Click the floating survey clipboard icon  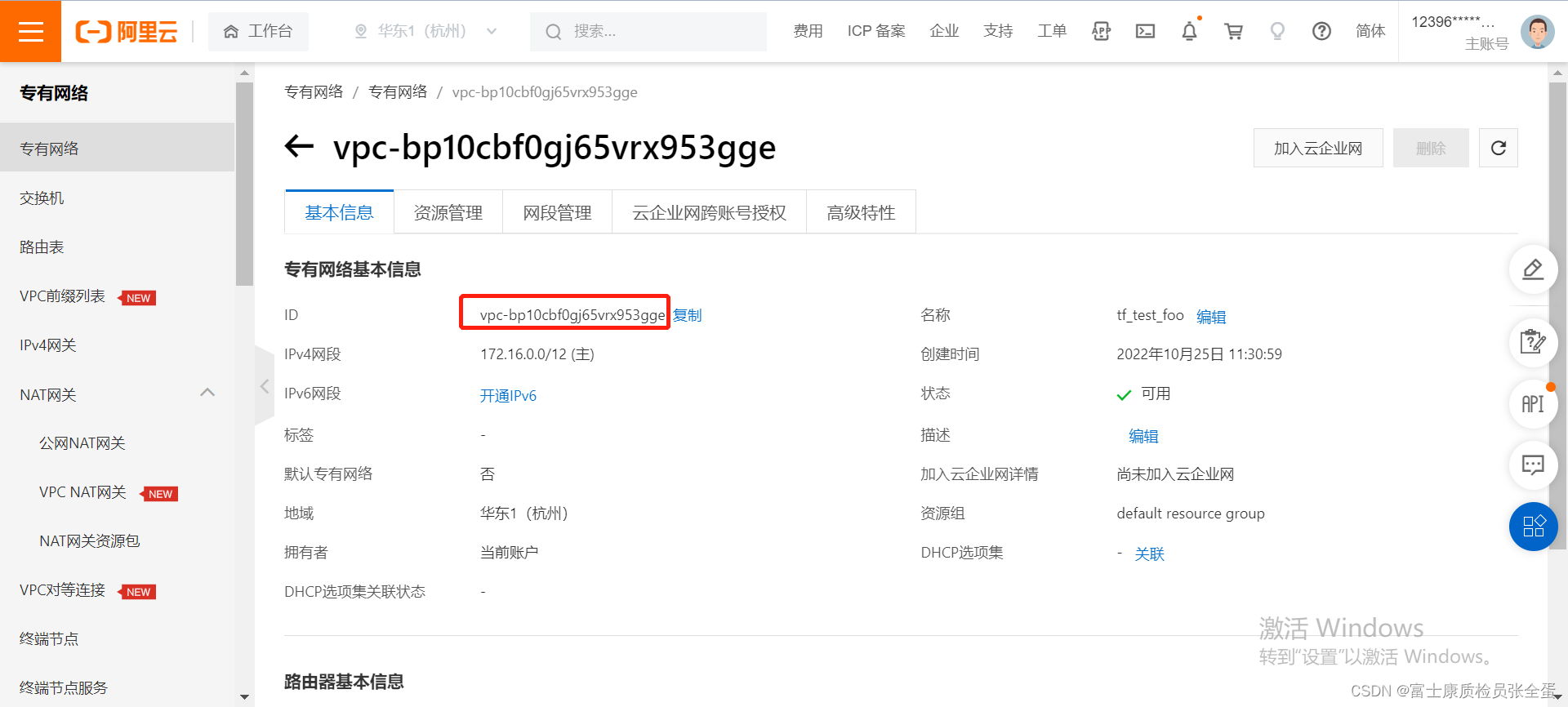tap(1533, 342)
